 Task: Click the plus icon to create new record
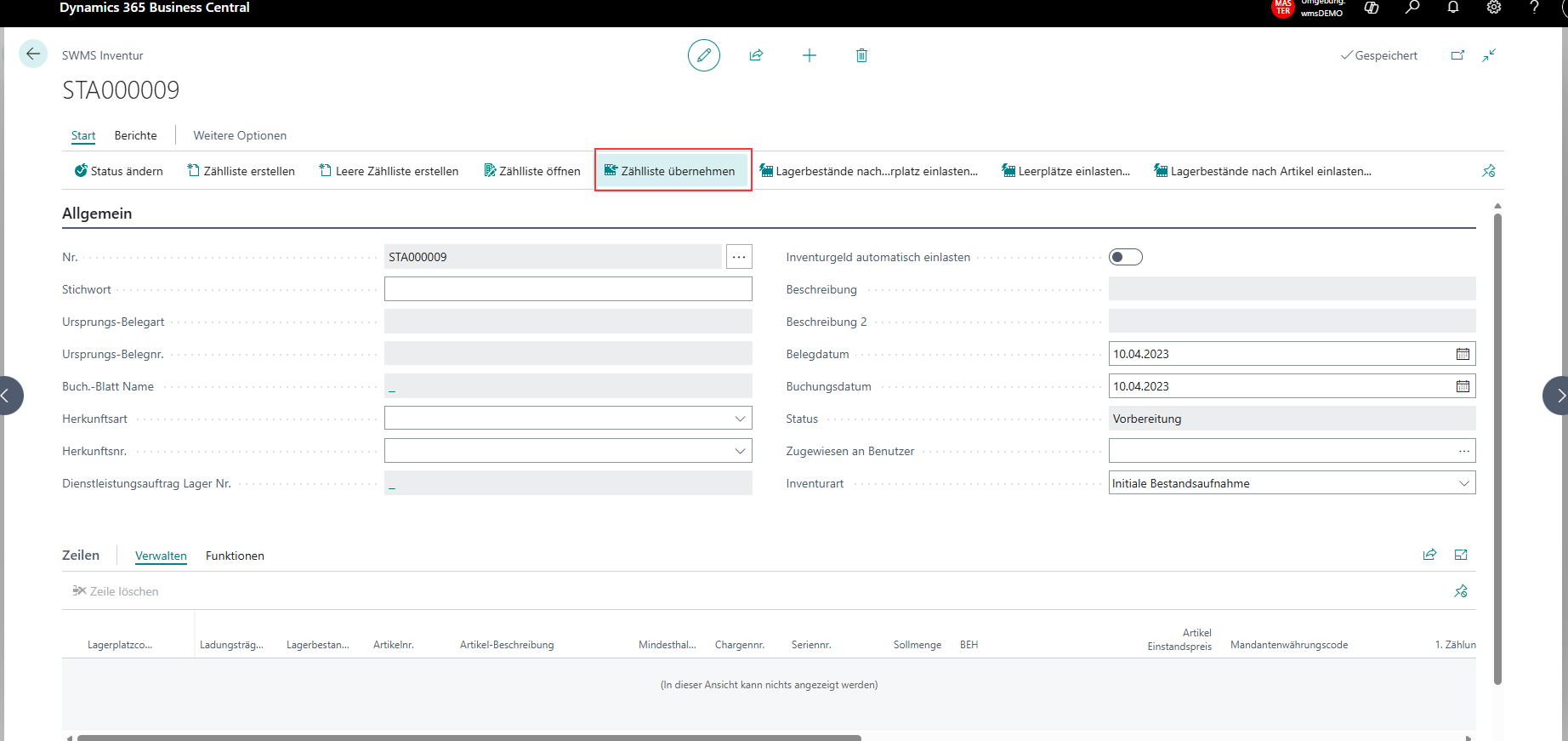809,55
